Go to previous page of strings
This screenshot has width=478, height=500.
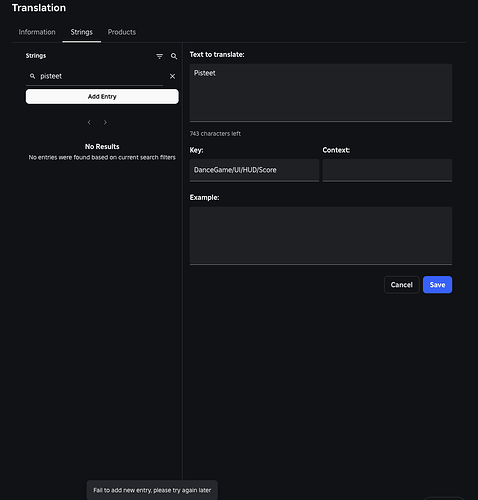coord(89,122)
